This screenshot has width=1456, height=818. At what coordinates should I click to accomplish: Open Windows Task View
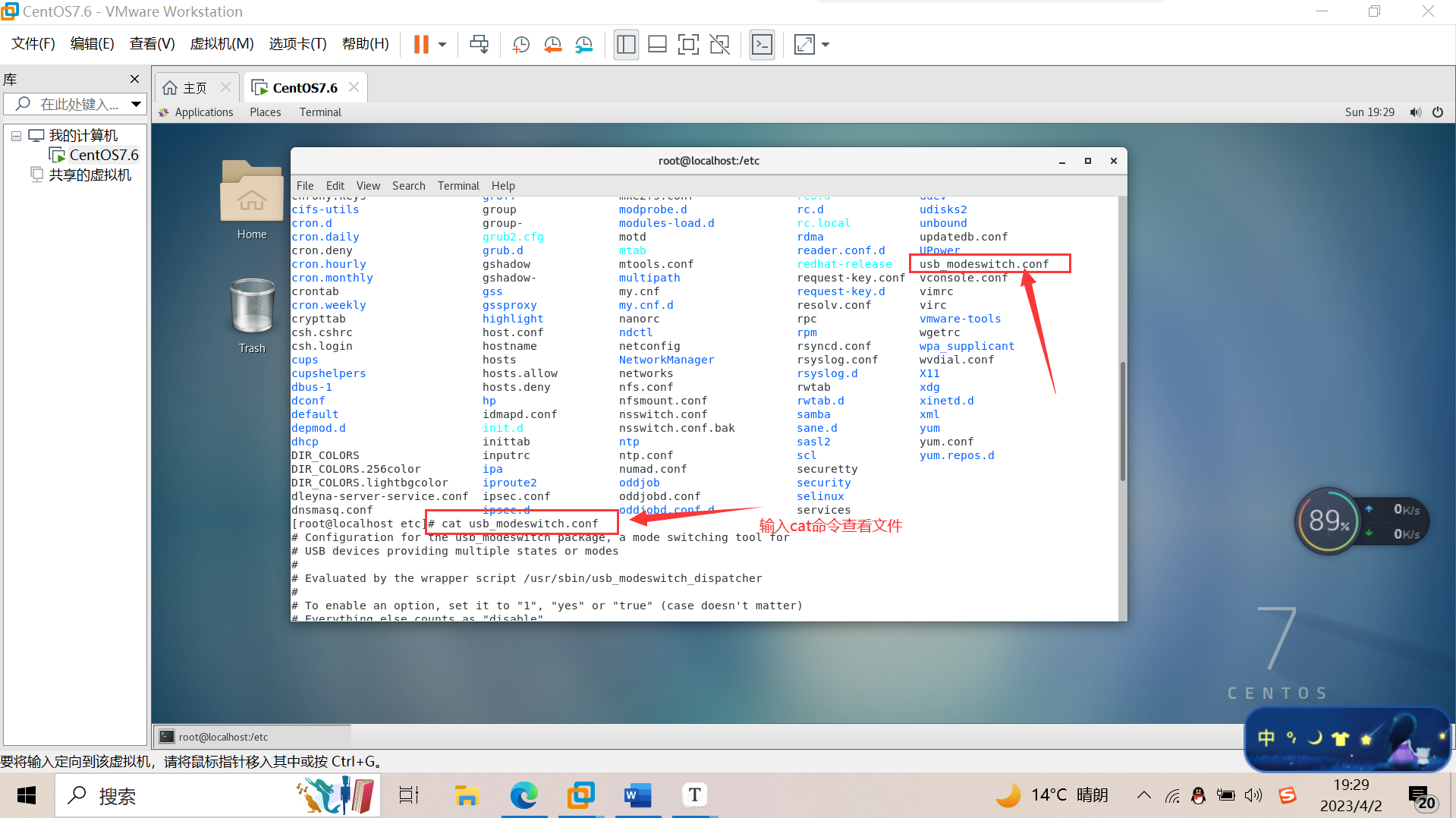(x=408, y=795)
